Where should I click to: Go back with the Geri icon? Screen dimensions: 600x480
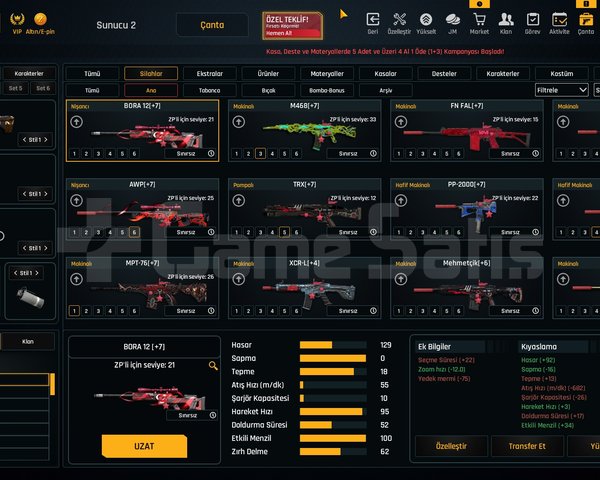pos(373,20)
